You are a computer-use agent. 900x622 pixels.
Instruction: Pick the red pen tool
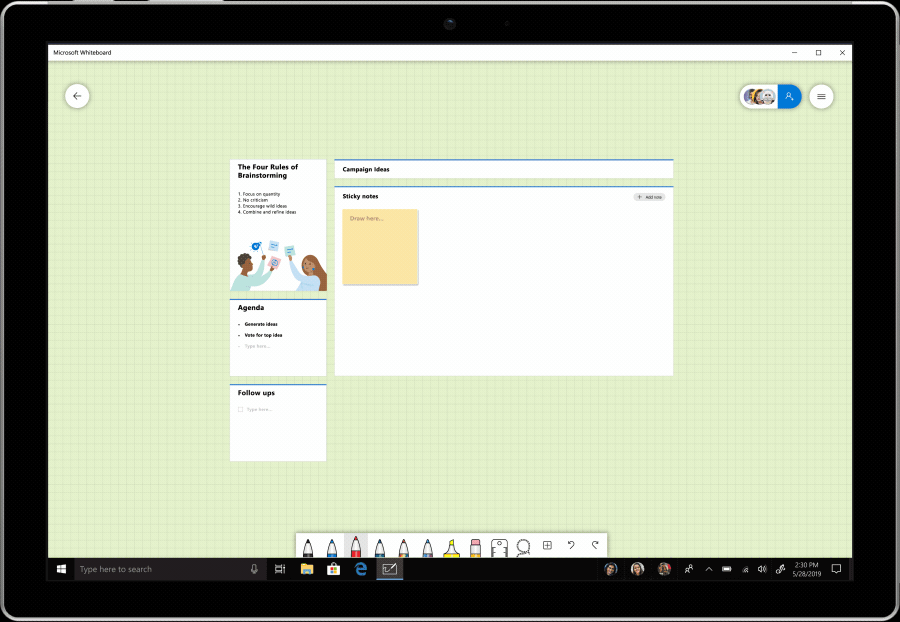(357, 545)
